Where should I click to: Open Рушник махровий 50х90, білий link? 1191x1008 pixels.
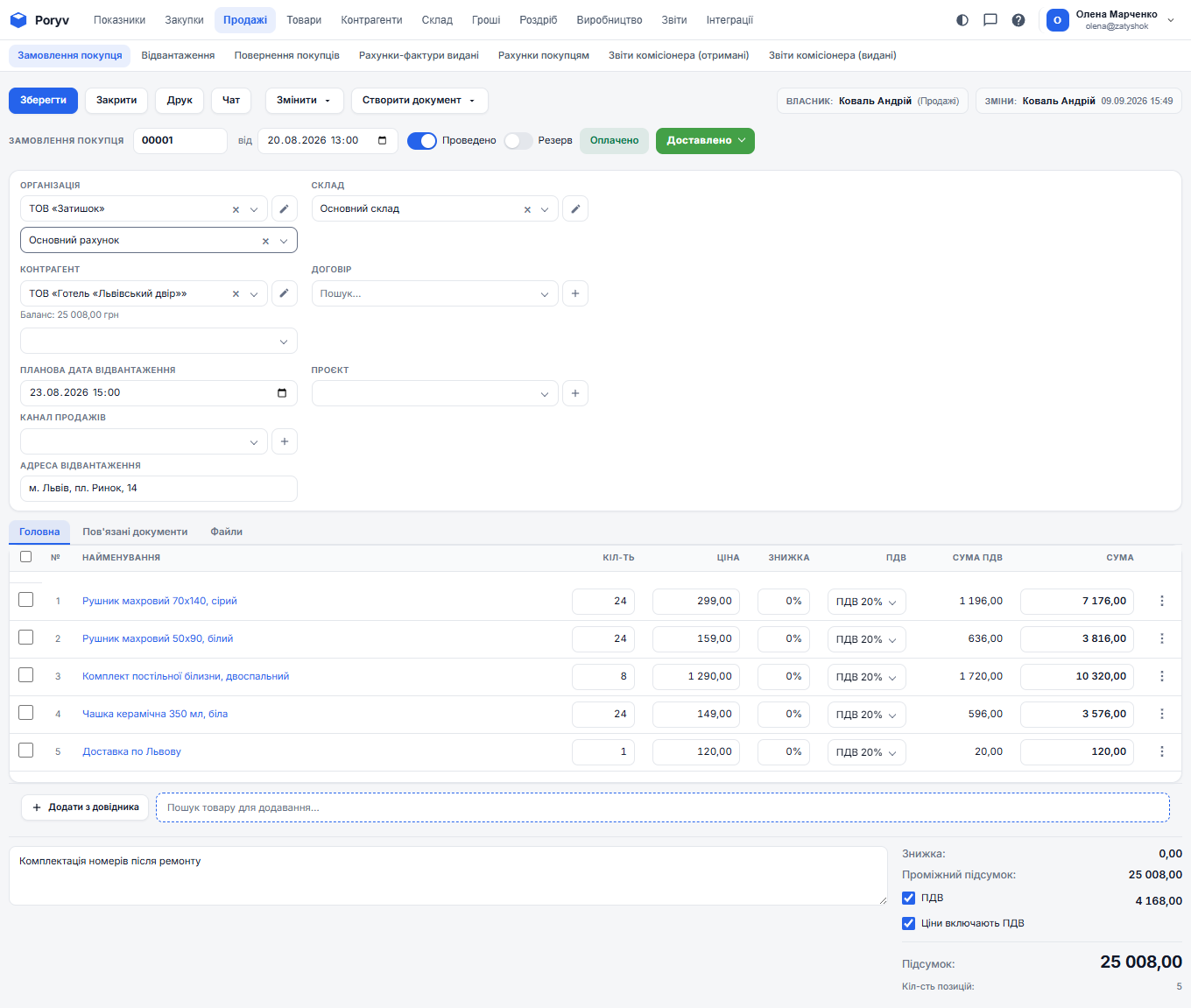pyautogui.click(x=158, y=638)
